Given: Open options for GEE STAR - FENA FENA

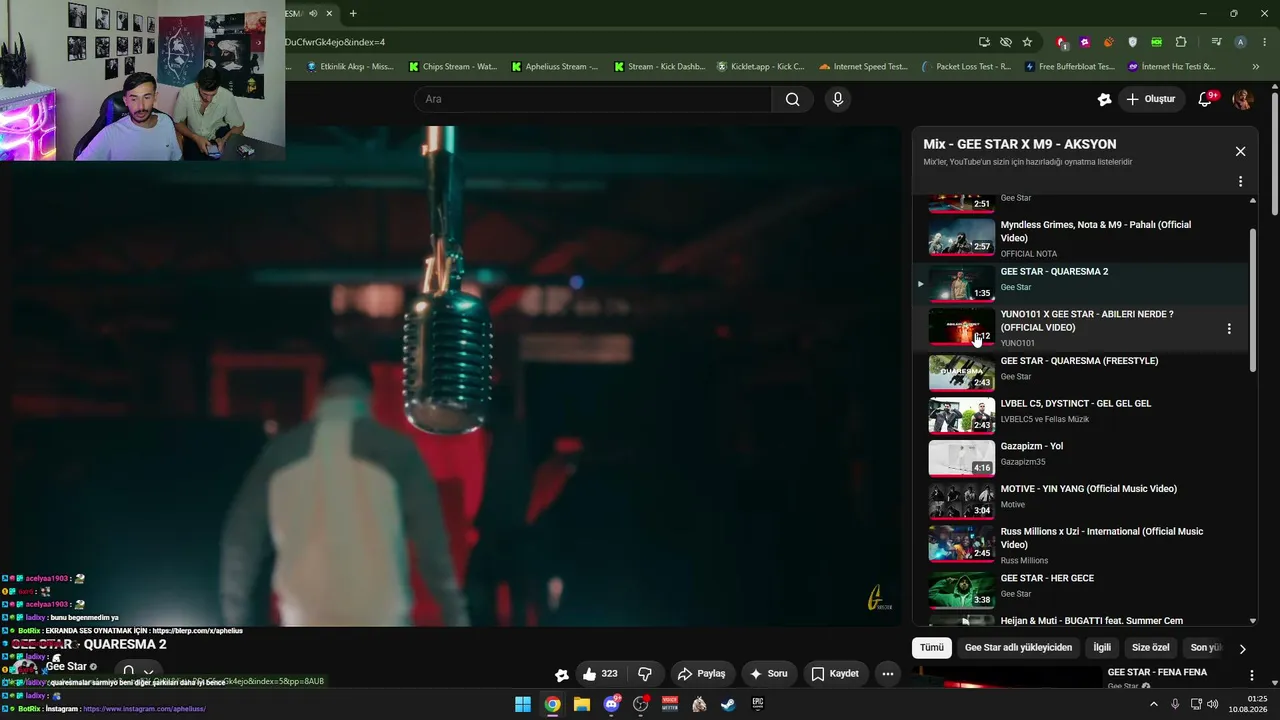Looking at the screenshot, I should point(1251,676).
